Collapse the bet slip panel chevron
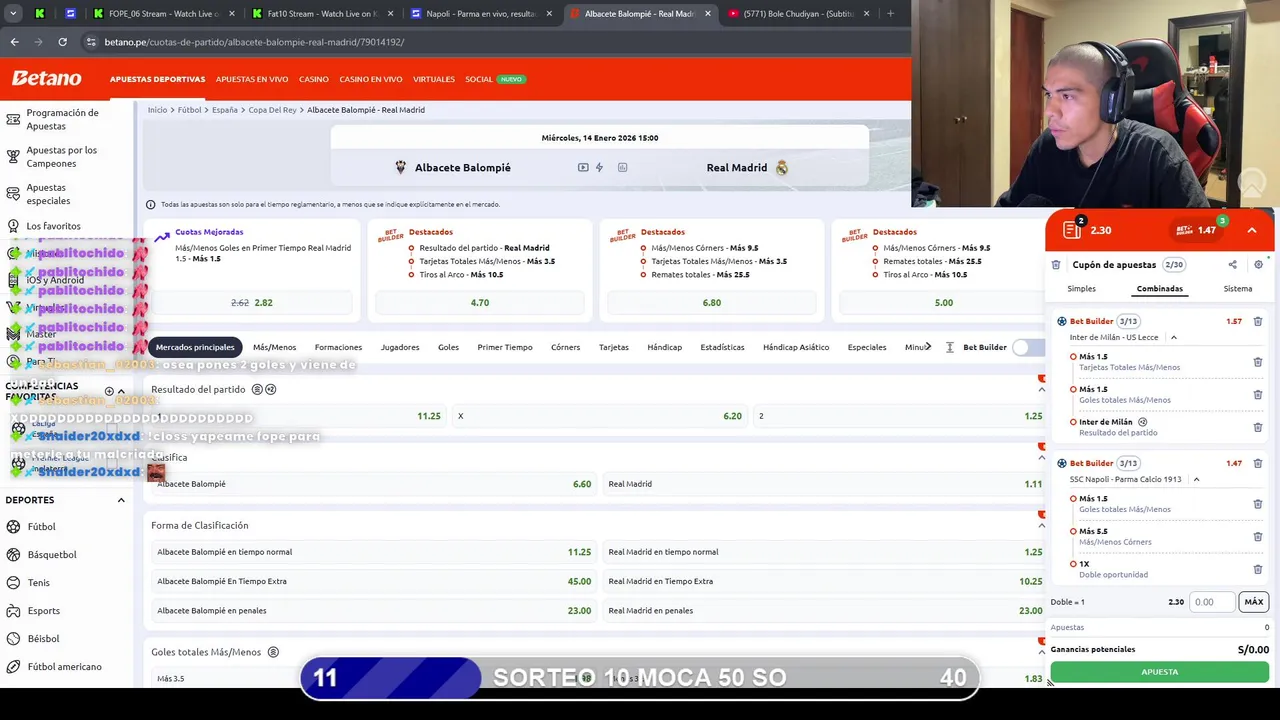Screen dimensions: 1280x720 point(1251,230)
